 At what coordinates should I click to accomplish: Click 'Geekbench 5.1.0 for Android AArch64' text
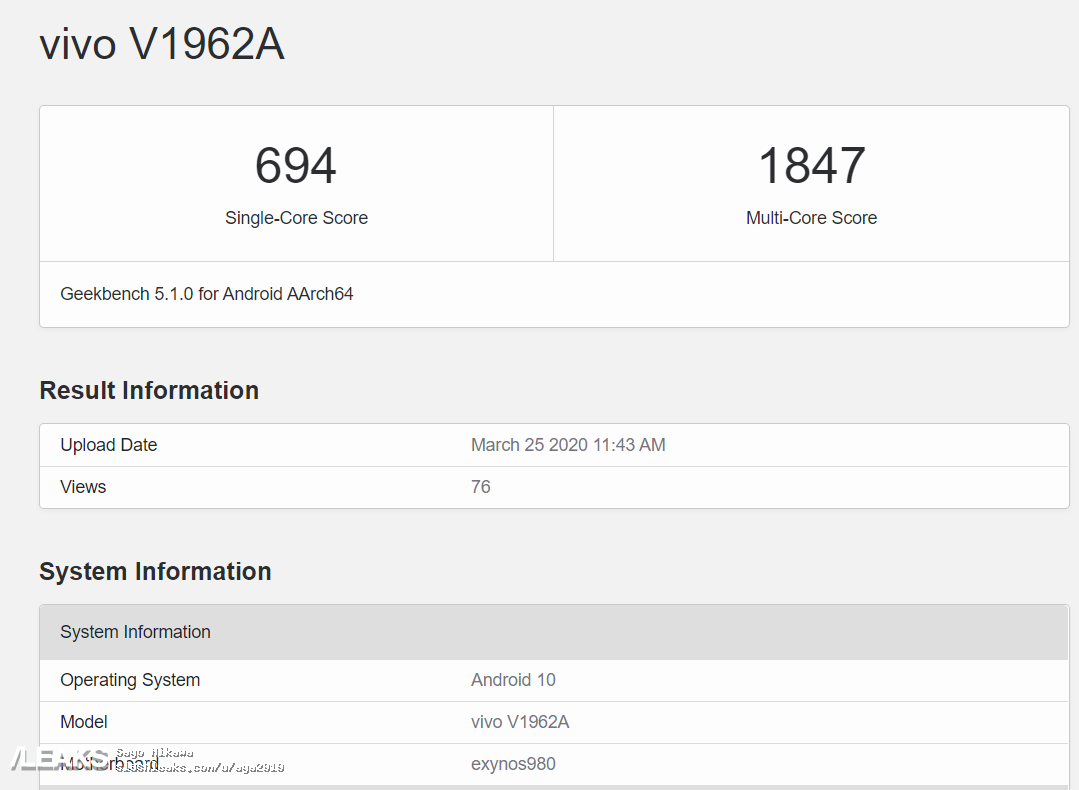coord(206,294)
